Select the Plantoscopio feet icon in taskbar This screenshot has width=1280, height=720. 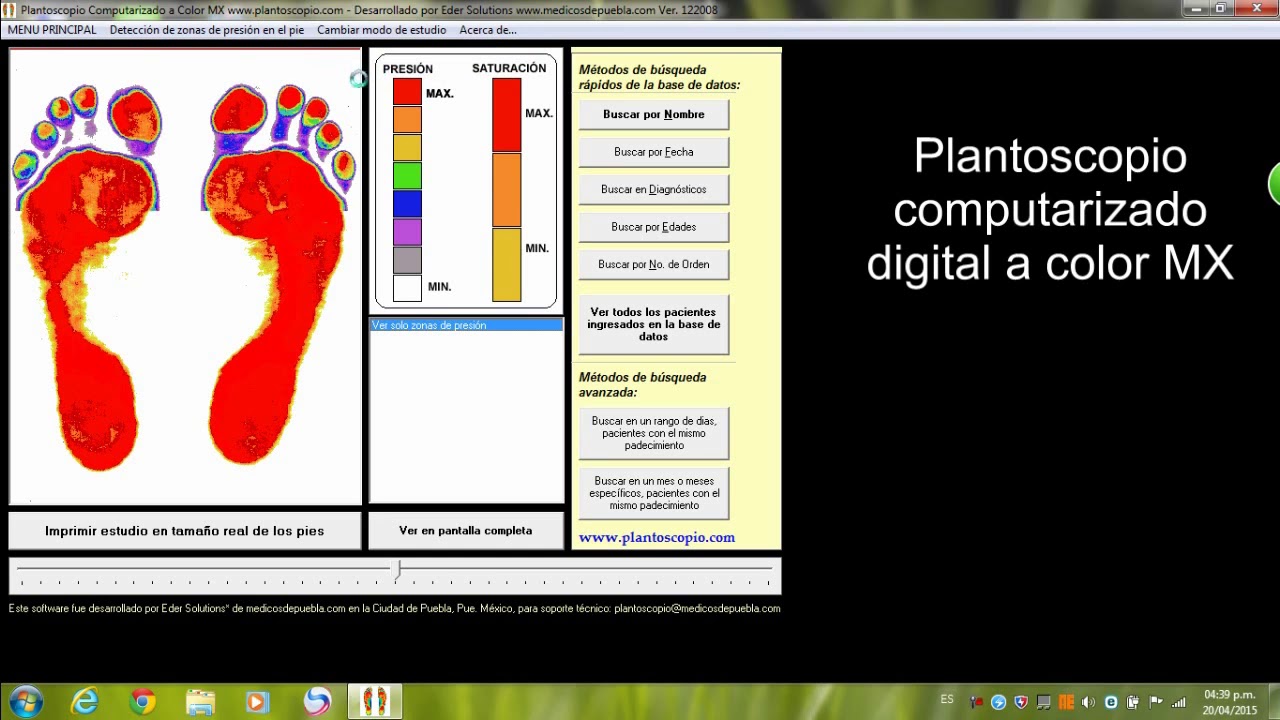coord(375,701)
